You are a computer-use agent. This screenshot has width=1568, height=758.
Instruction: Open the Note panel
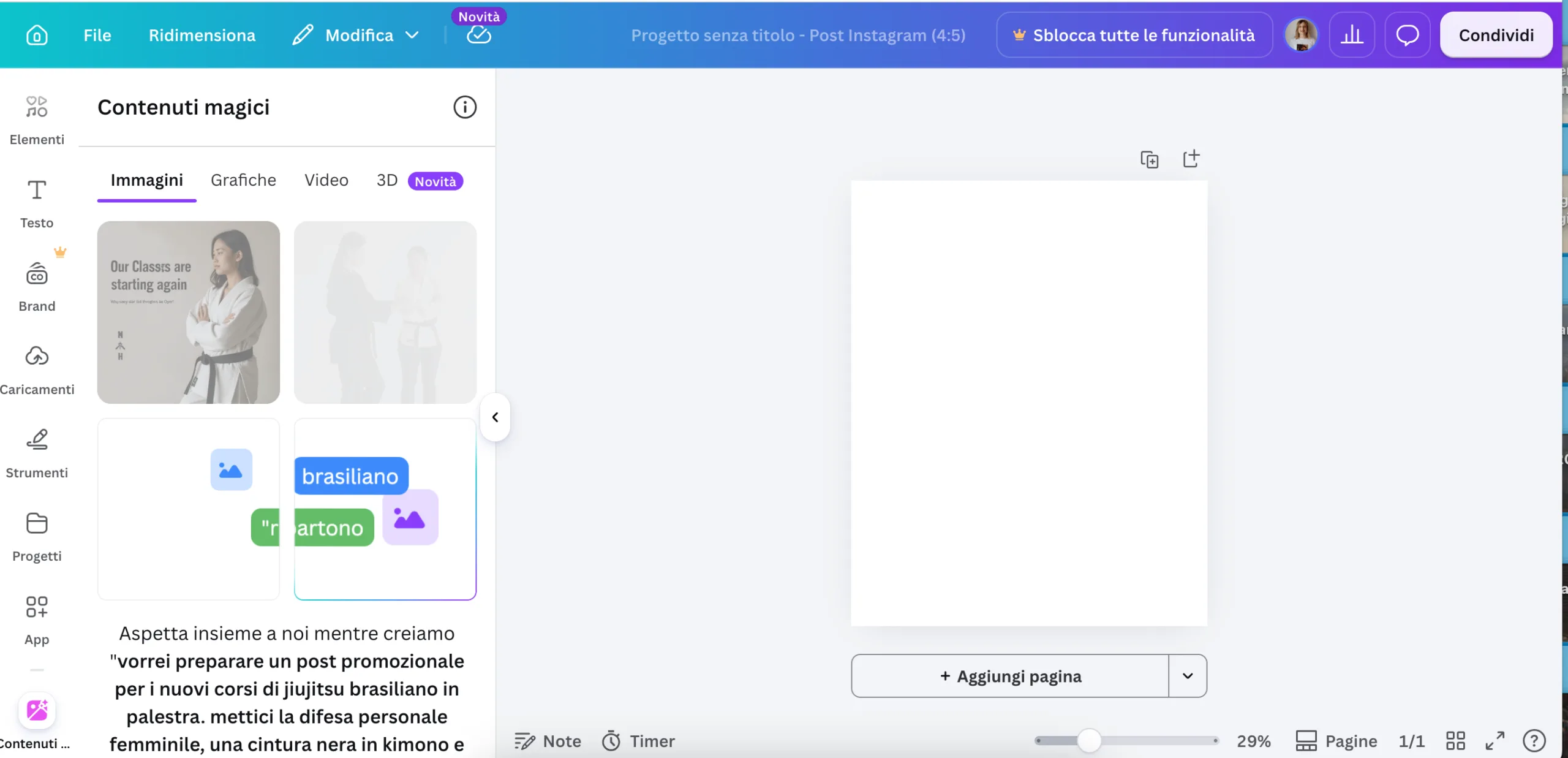548,741
